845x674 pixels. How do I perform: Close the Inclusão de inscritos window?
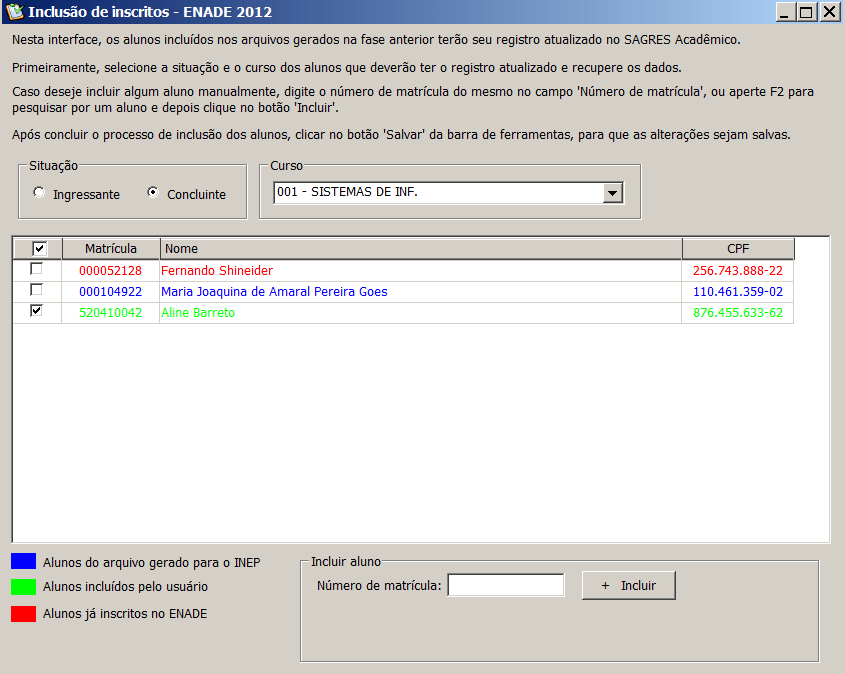click(x=829, y=12)
